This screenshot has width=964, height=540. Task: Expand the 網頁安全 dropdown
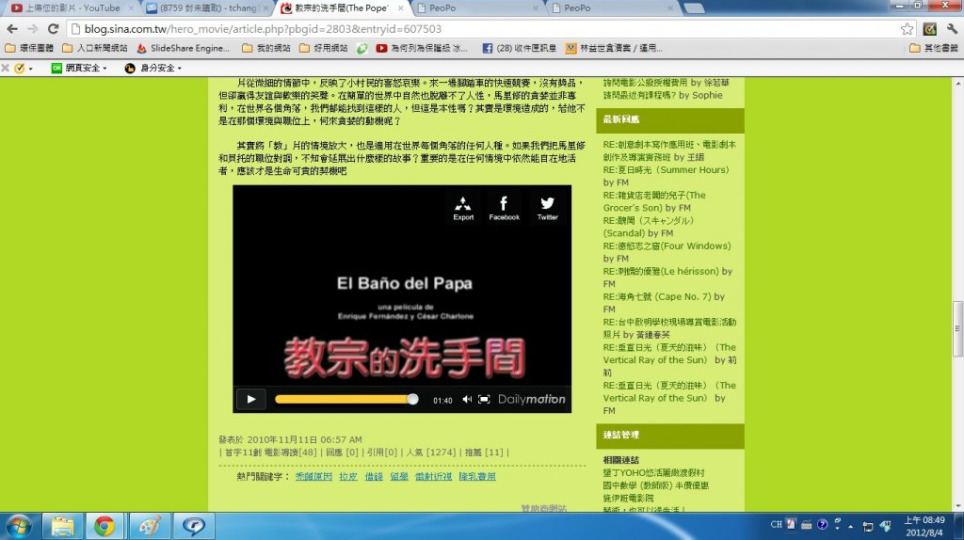point(79,68)
